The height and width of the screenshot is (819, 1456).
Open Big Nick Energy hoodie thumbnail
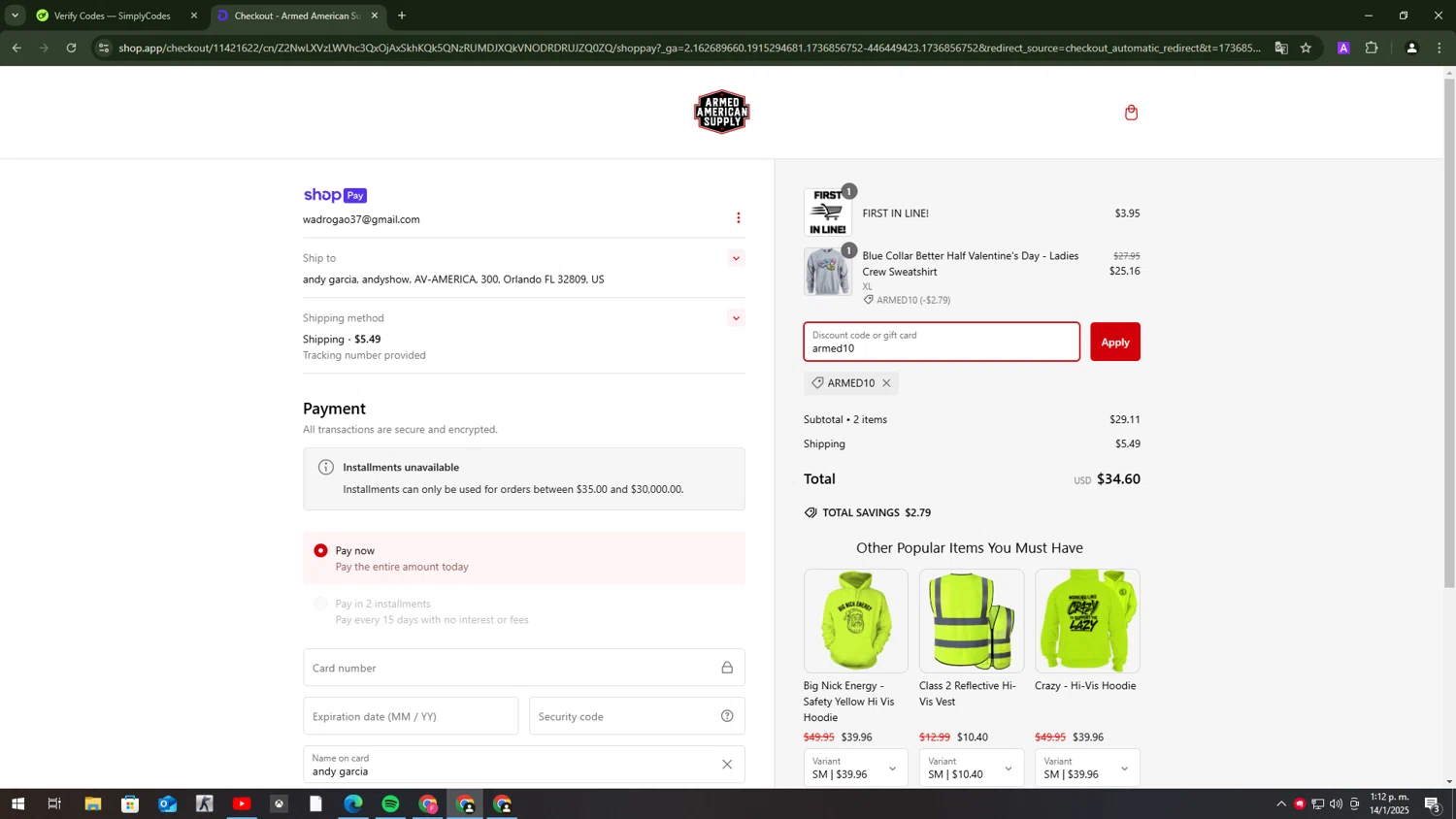[855, 621]
